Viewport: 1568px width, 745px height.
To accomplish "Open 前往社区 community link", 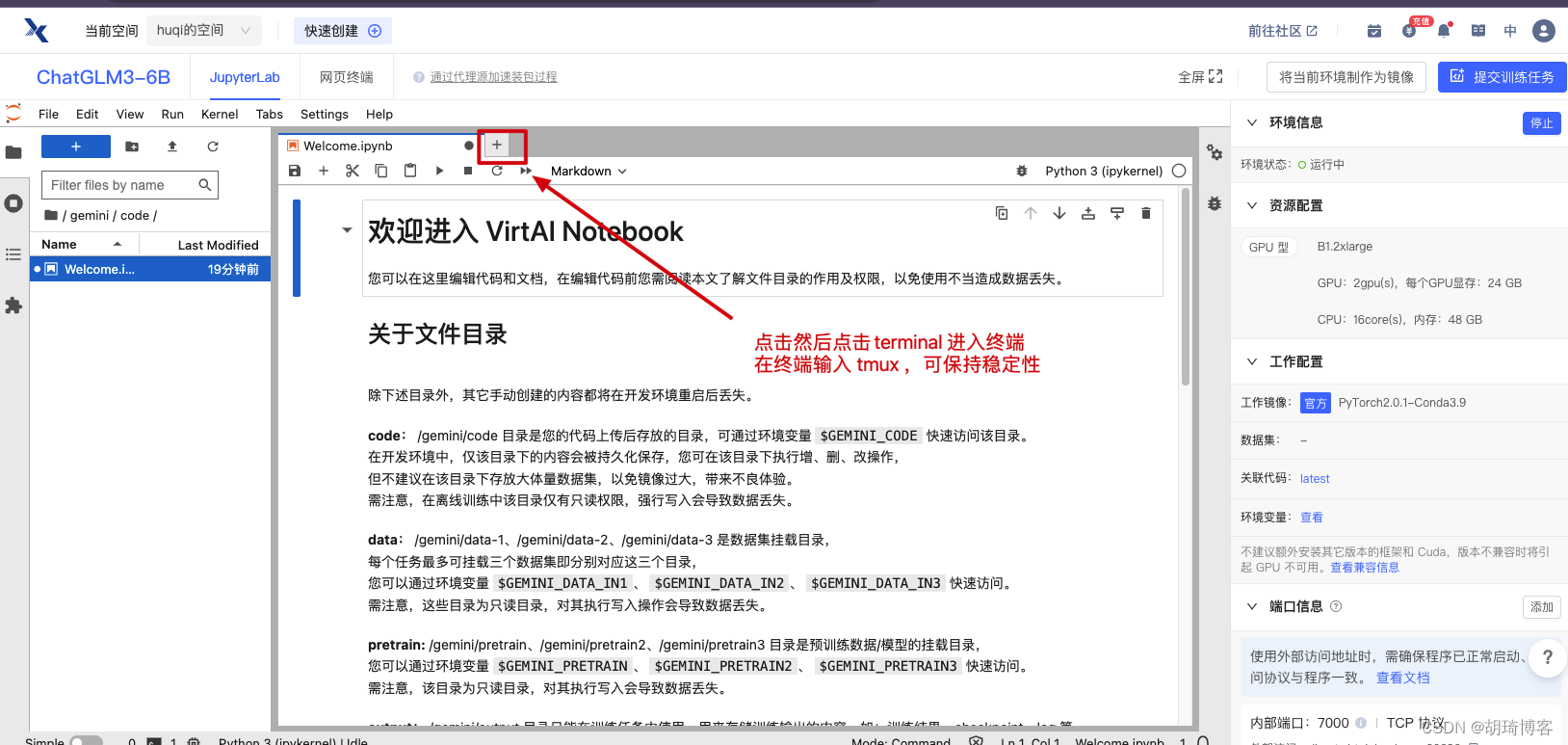I will click(x=1283, y=31).
